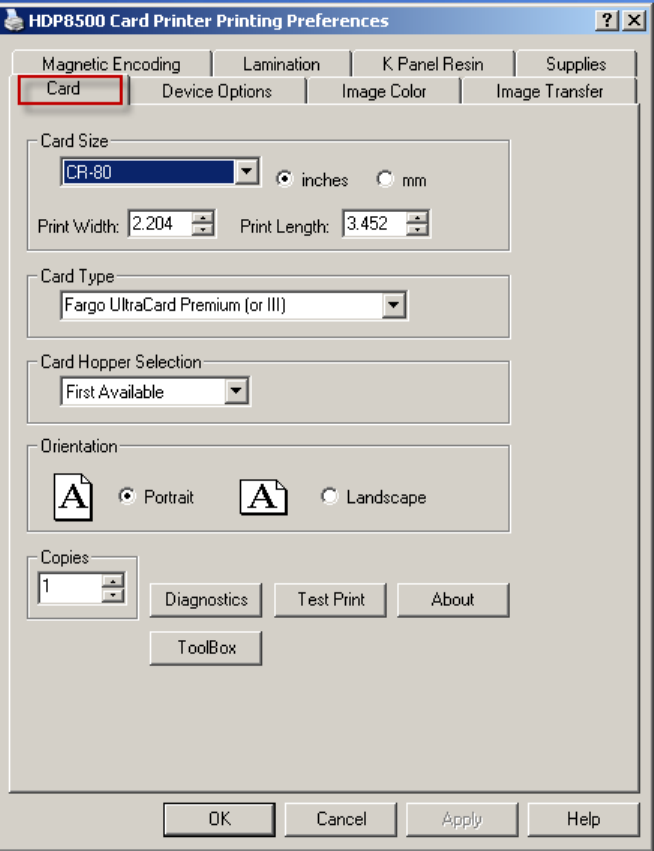Click the Portrait page orientation icon
This screenshot has width=654, height=851.
coord(73,497)
